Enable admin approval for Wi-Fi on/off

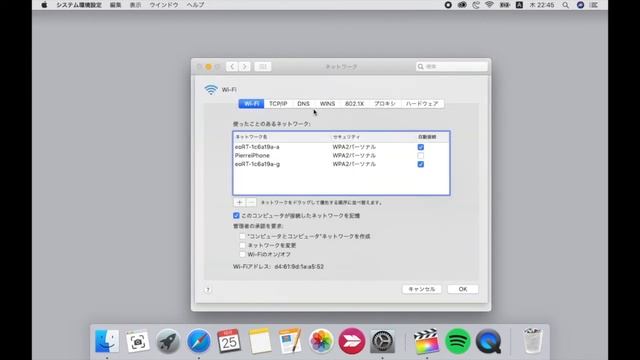pyautogui.click(x=242, y=254)
